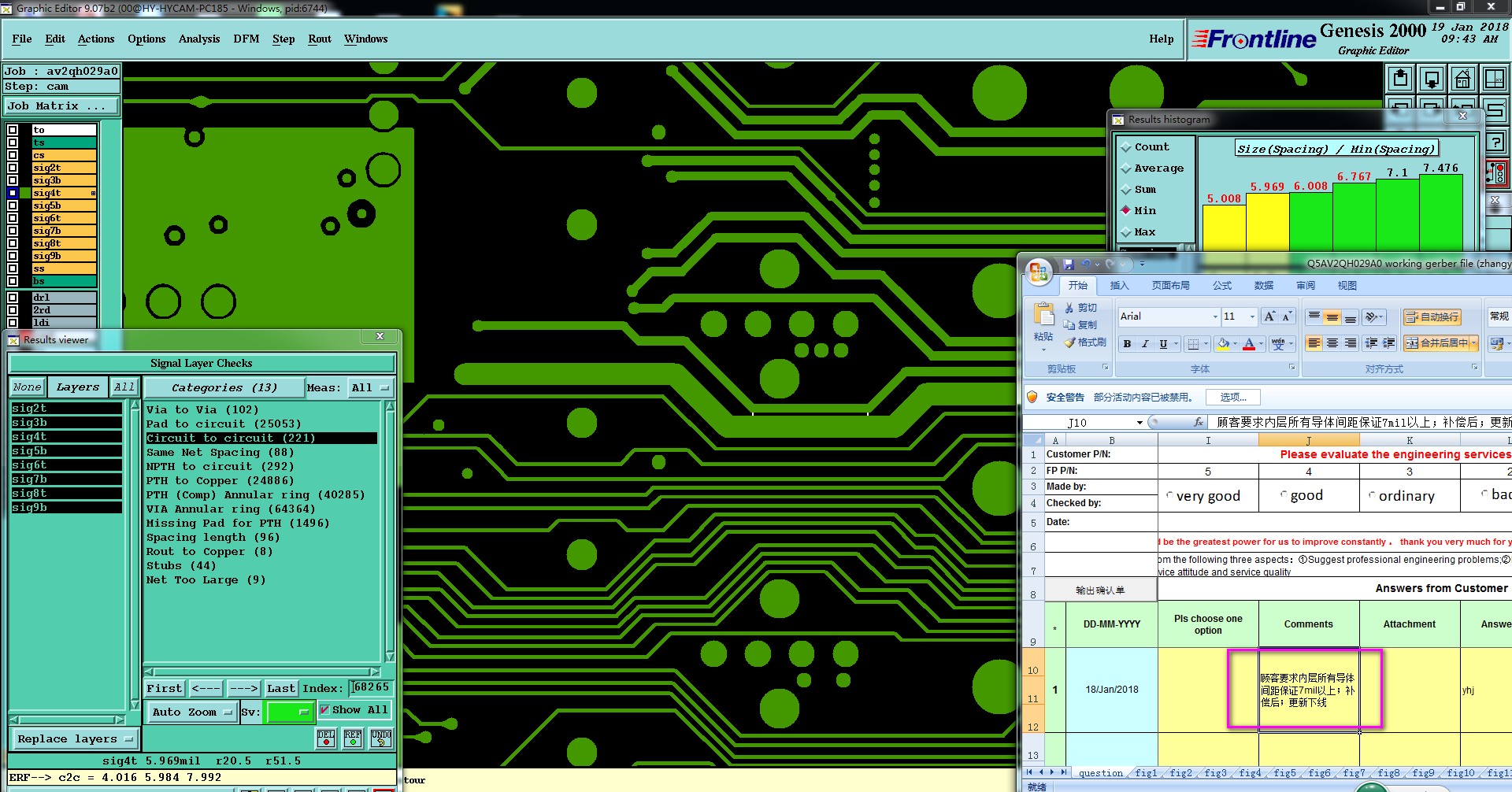The width and height of the screenshot is (1512, 792).
Task: Open the Rout menu in Genesis
Action: pos(320,39)
